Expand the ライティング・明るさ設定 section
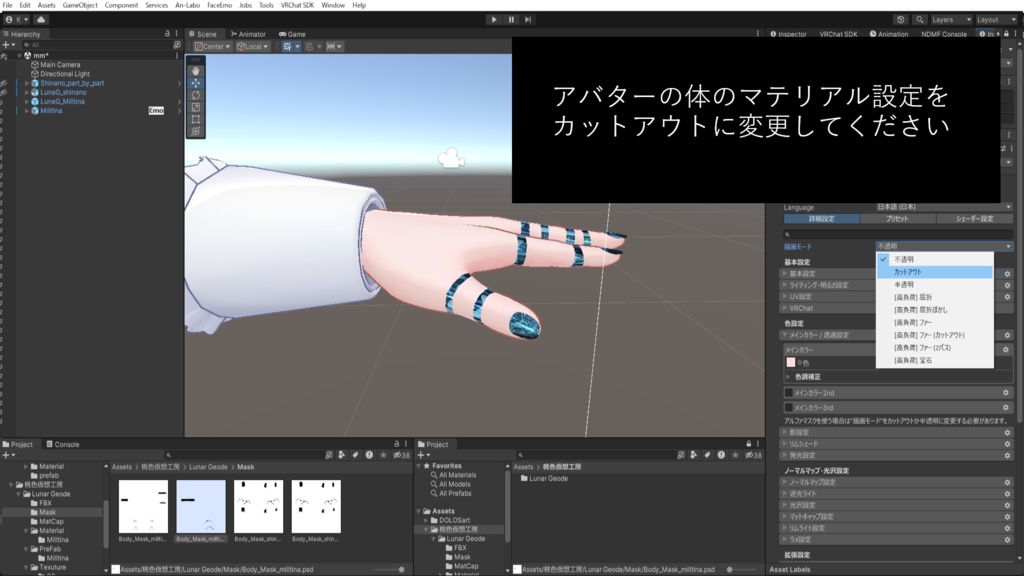 click(785, 285)
